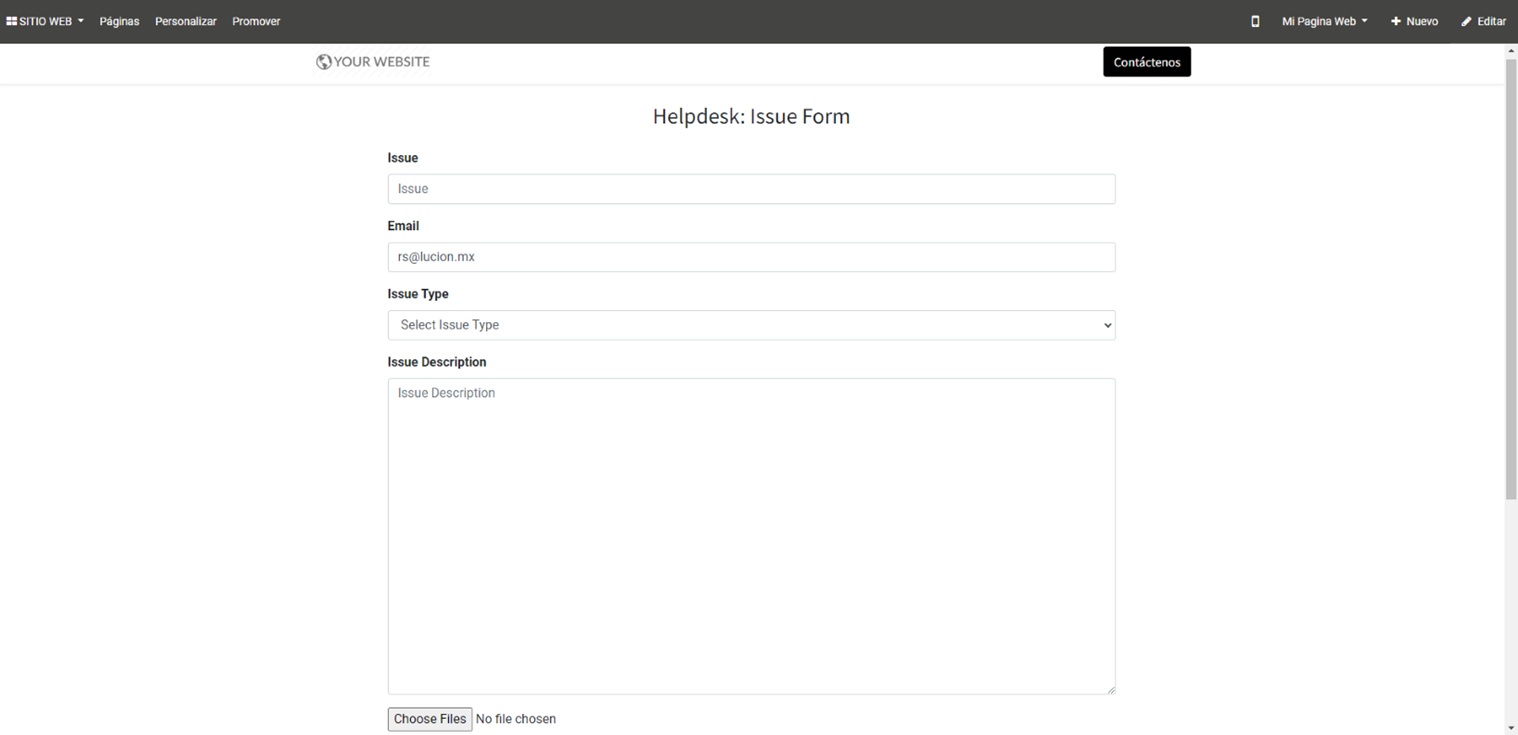The image size is (1518, 735).
Task: Click into the Email field
Action: (x=751, y=257)
